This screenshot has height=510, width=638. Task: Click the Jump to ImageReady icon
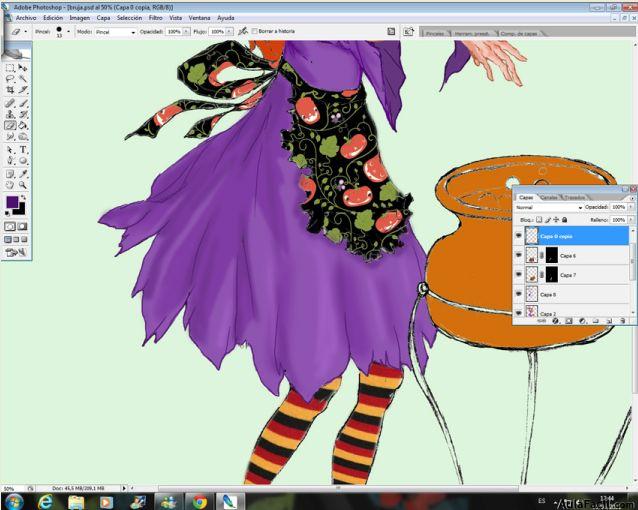[16, 253]
